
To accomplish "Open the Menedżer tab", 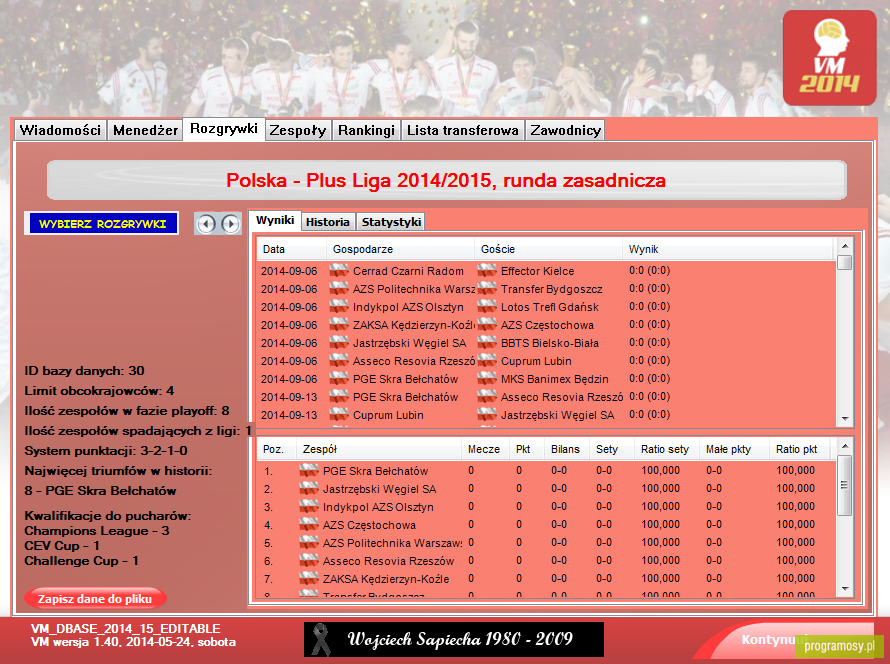I will 145,131.
